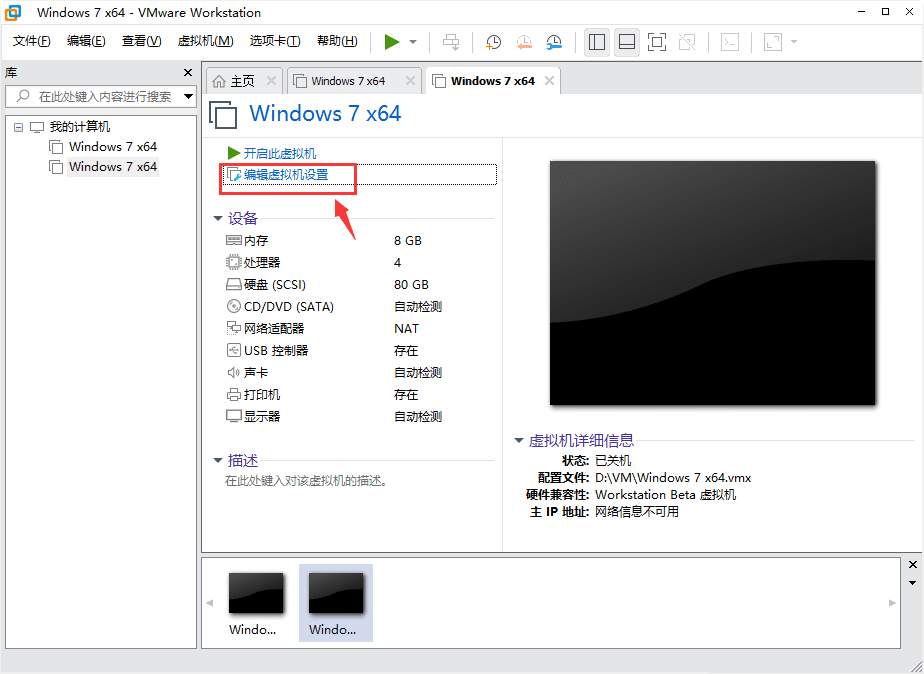This screenshot has height=674, width=924.
Task: Open the library search filter dropdown arrow
Action: tap(189, 97)
